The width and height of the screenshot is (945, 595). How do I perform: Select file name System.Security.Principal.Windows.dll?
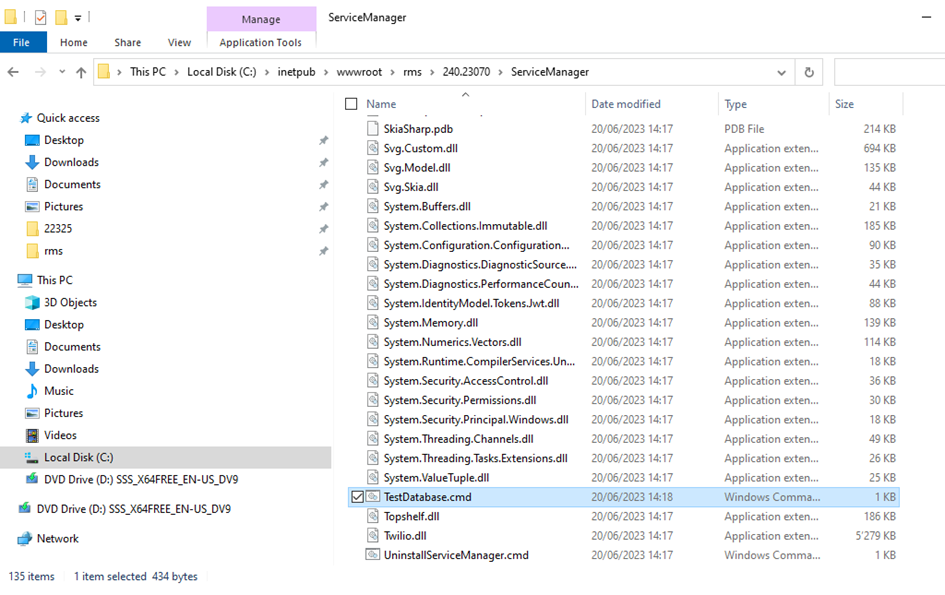point(476,420)
